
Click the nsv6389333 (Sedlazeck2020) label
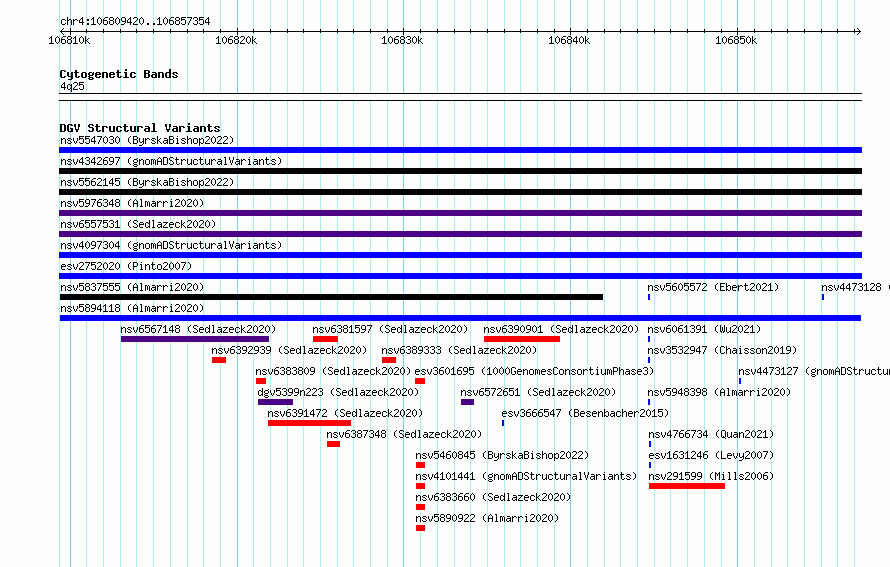(459, 350)
